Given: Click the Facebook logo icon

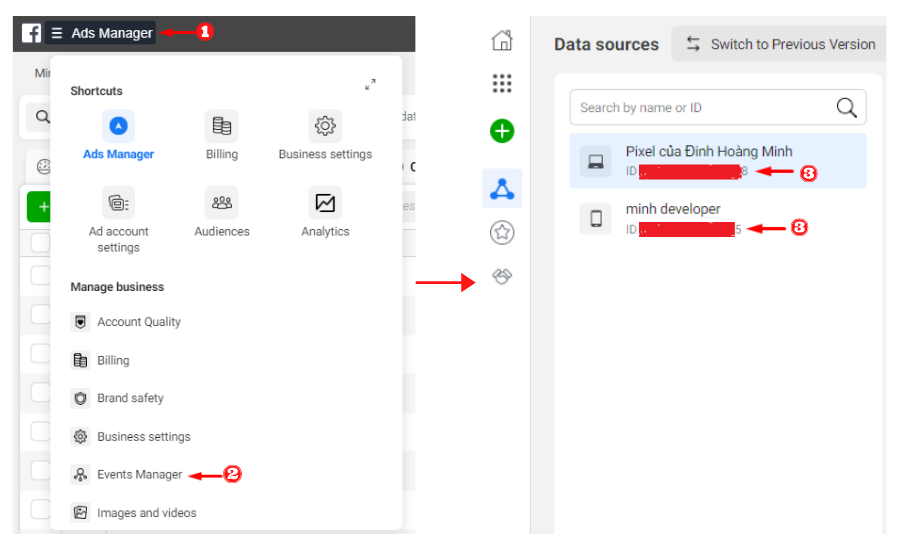Looking at the screenshot, I should 31,33.
